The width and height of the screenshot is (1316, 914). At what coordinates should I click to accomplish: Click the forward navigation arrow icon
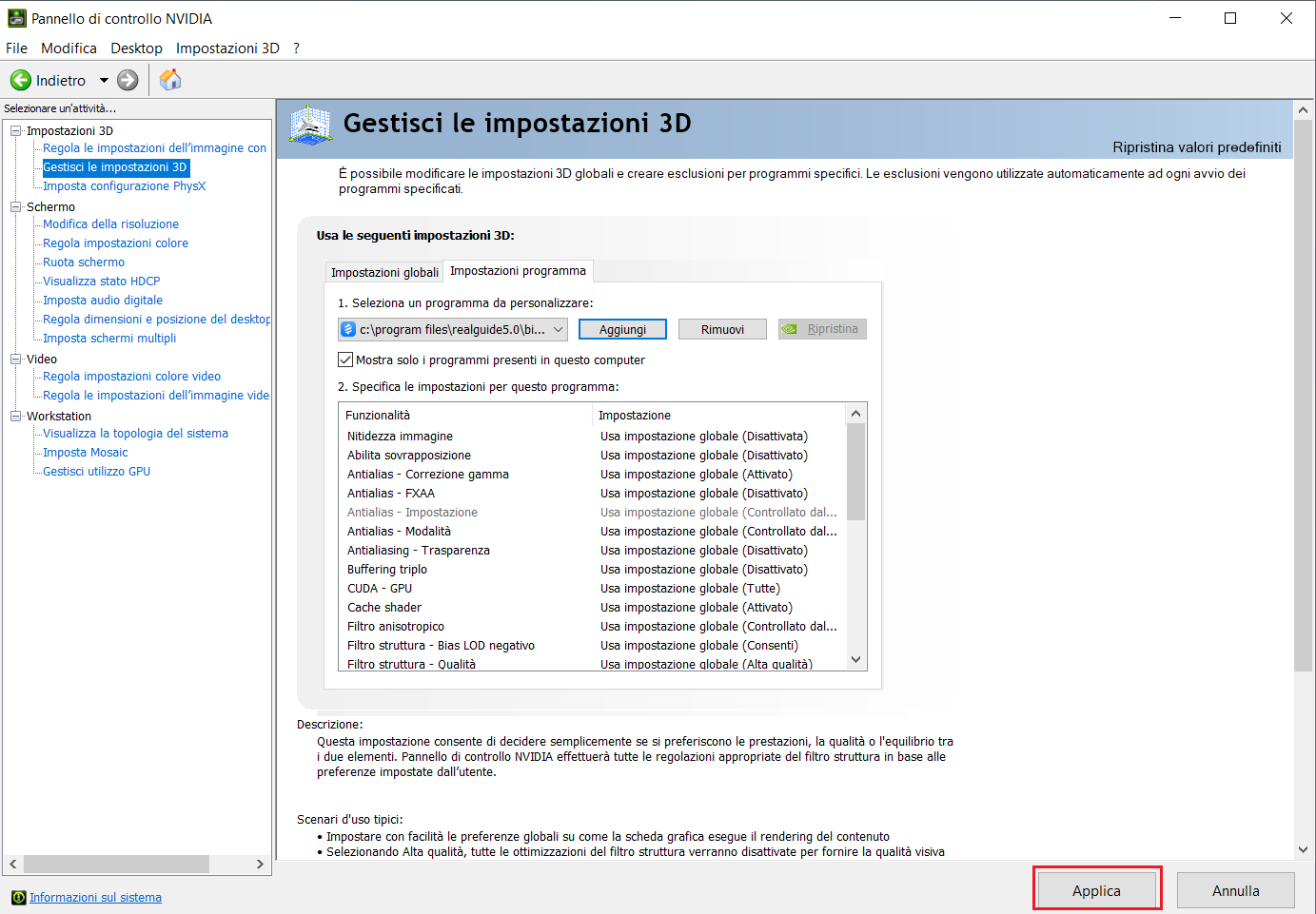point(128,81)
